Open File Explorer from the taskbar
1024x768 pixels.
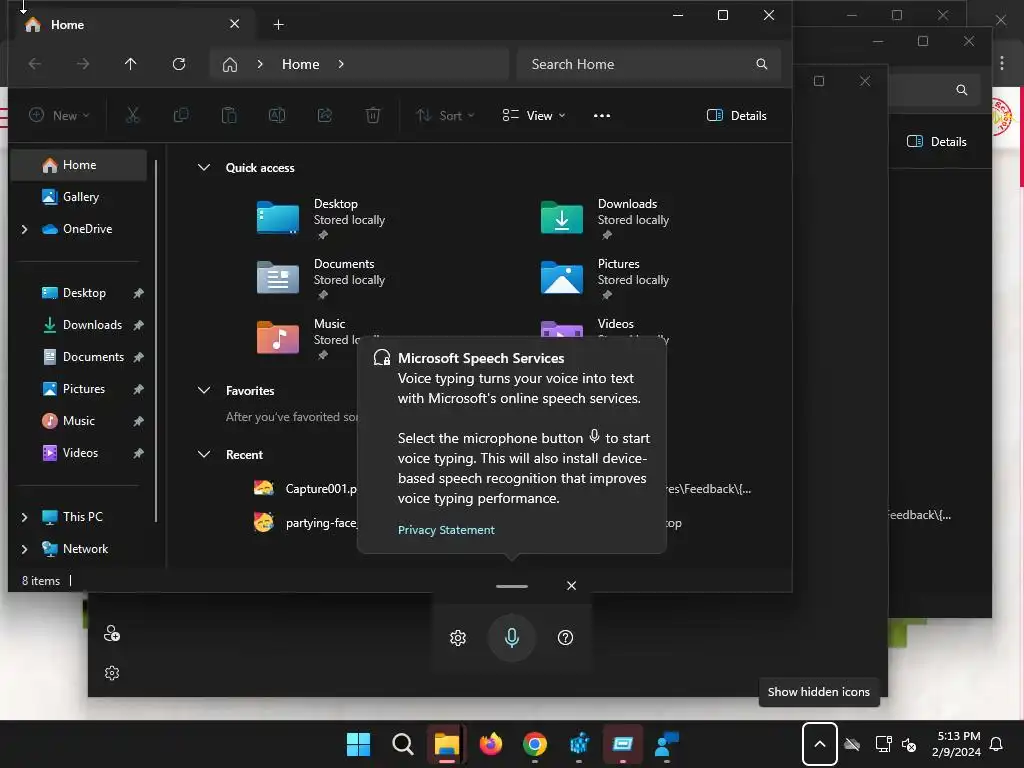click(x=447, y=744)
